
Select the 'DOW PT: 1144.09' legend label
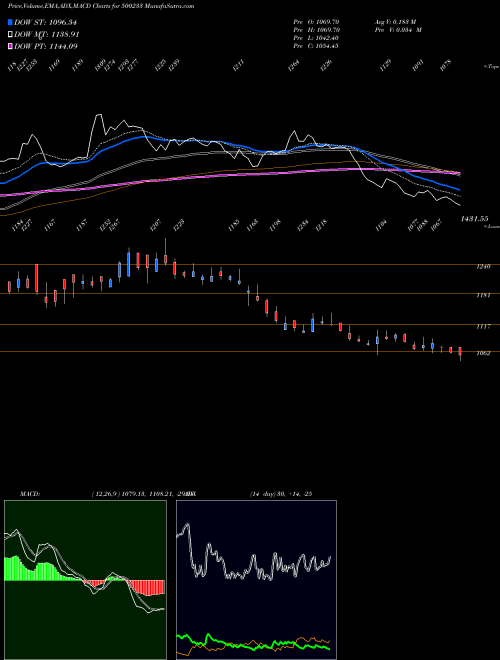point(45,46)
